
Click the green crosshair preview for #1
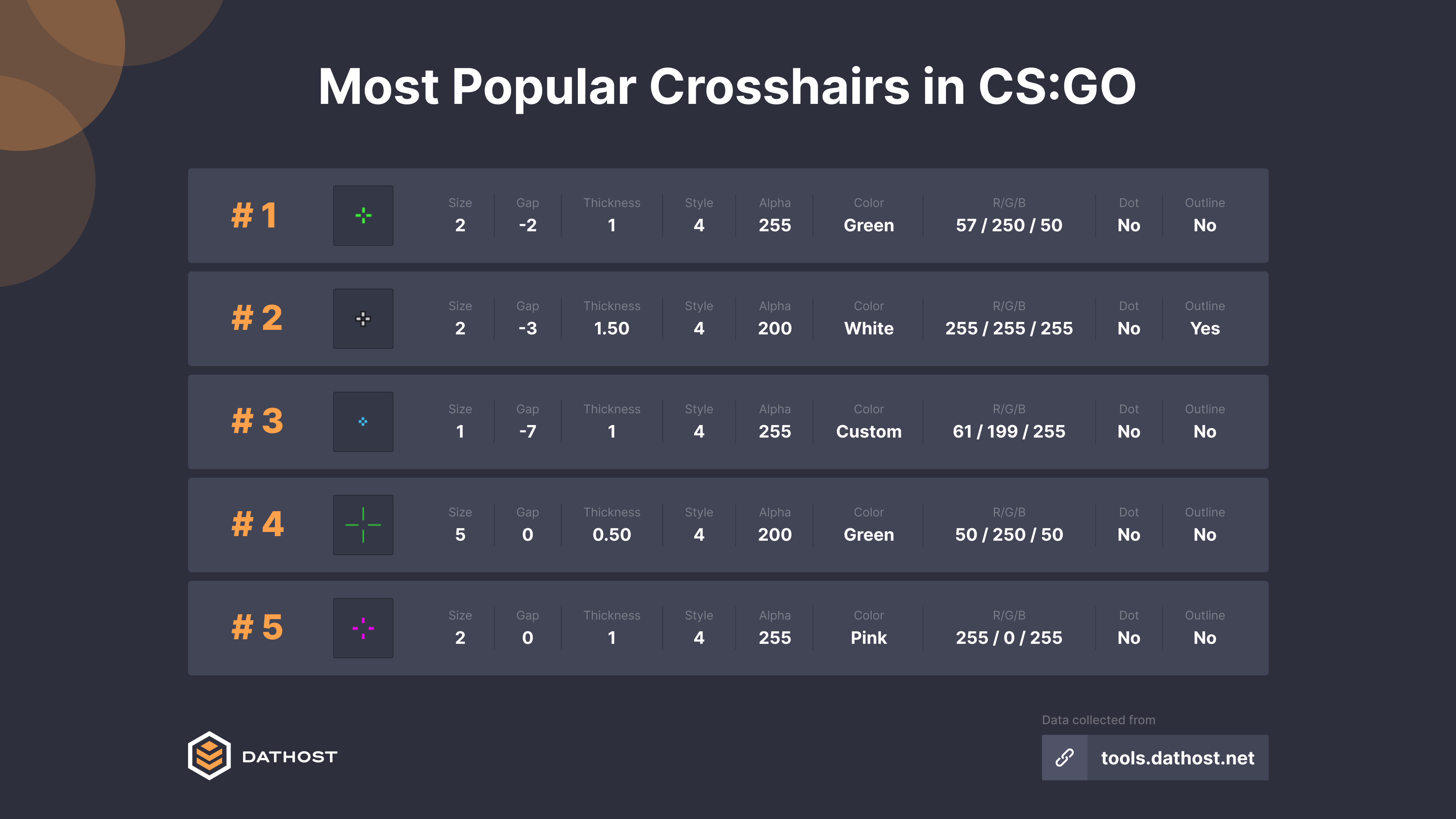click(363, 215)
